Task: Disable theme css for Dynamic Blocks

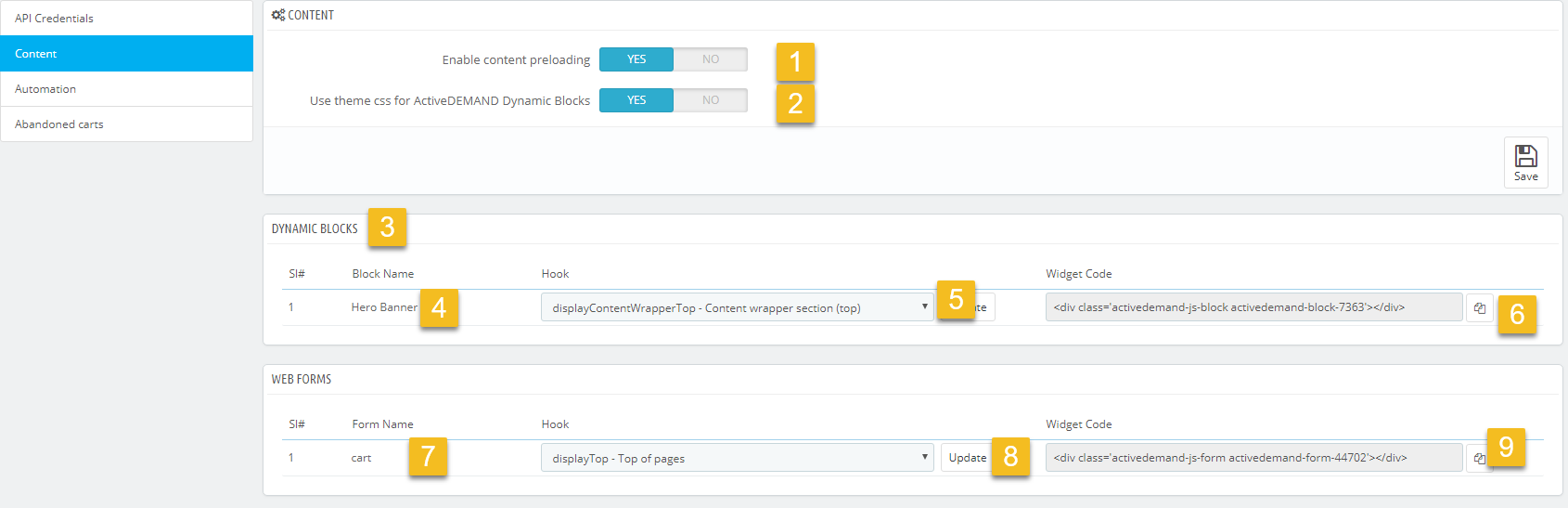Action: point(711,100)
